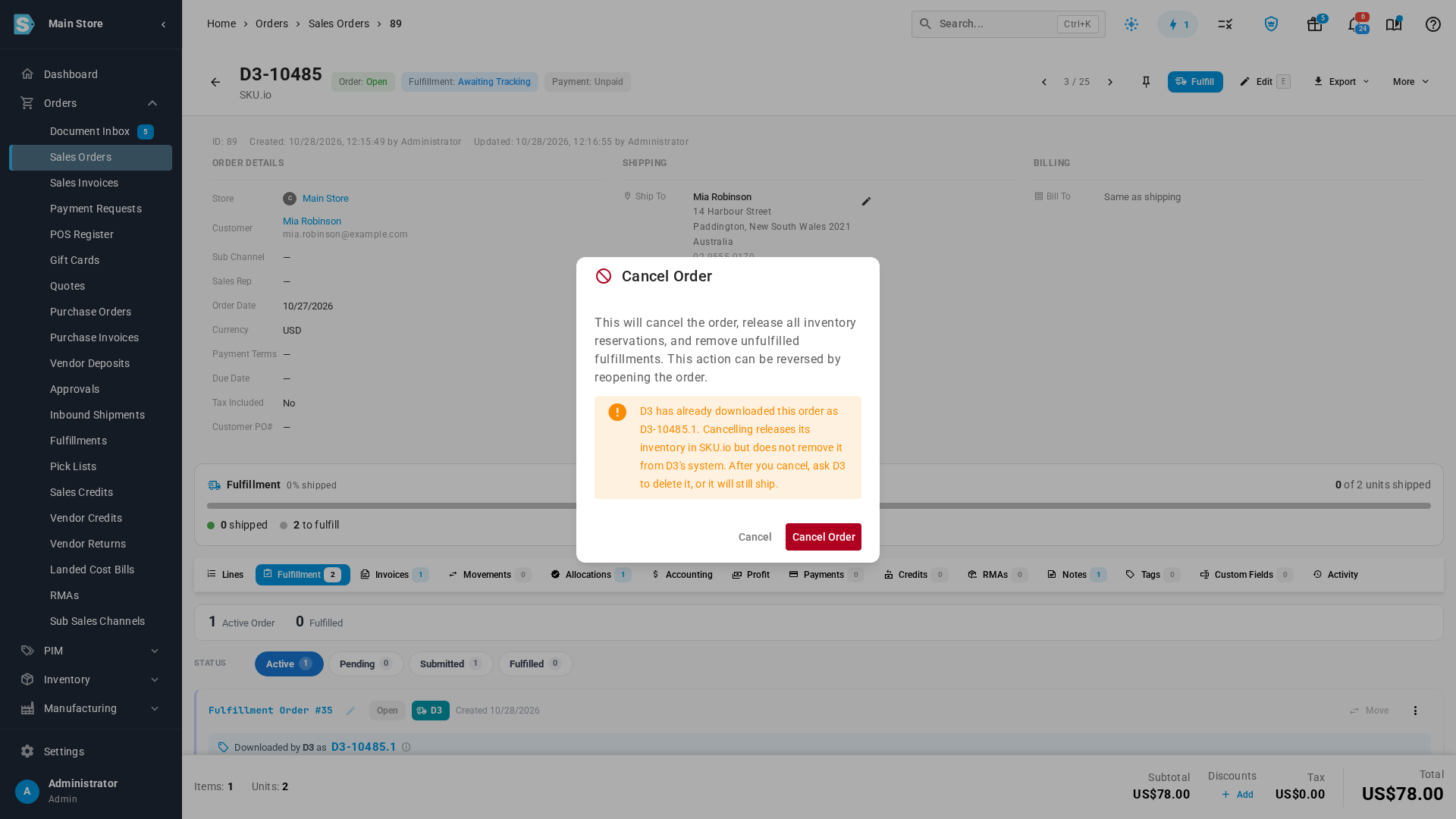Show info icon next to D3-10485.1
Image resolution: width=1456 pixels, height=819 pixels.
click(x=406, y=747)
